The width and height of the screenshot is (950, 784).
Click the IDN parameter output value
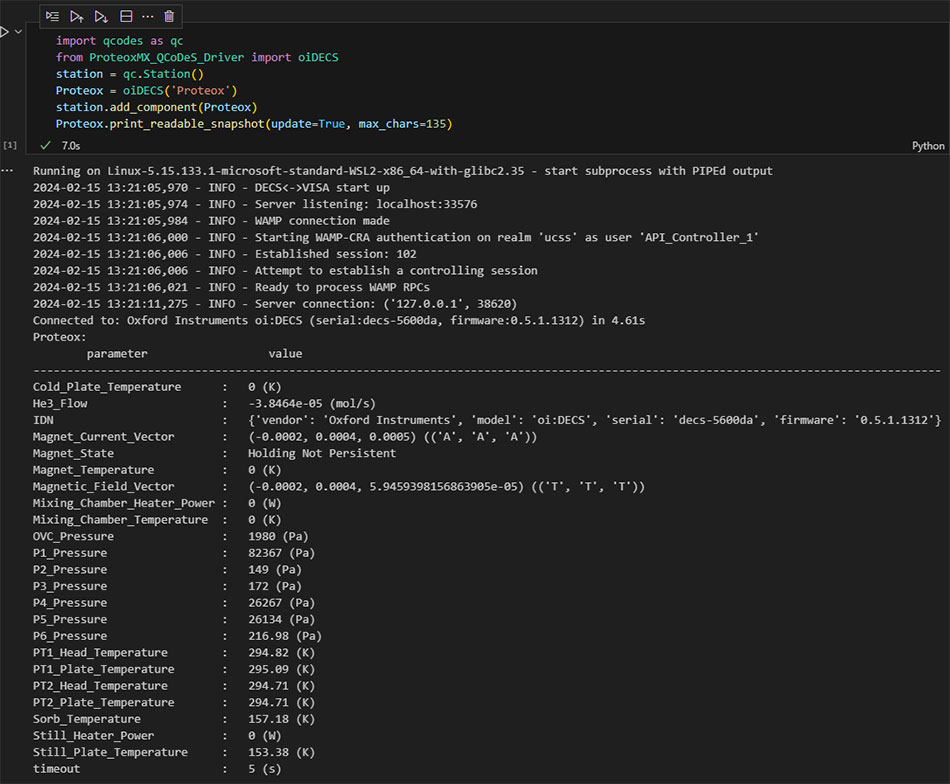coord(594,420)
